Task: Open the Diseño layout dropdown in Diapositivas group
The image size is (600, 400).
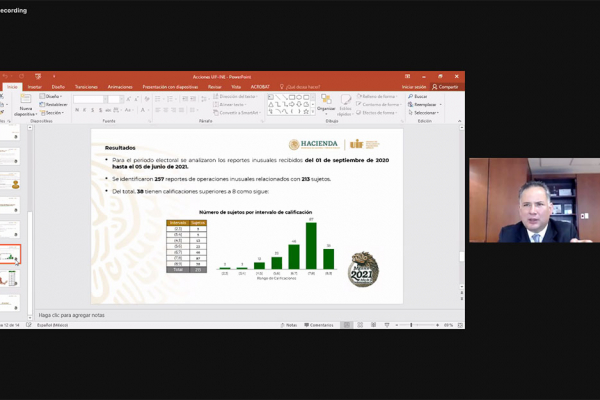Action: (51, 96)
